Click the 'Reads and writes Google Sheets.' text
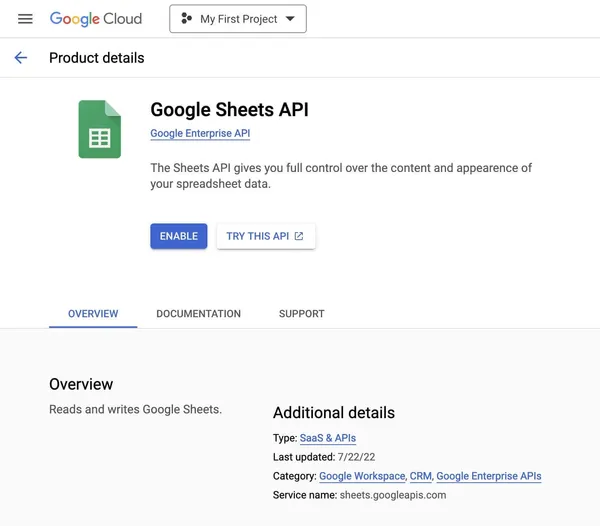 (x=135, y=409)
